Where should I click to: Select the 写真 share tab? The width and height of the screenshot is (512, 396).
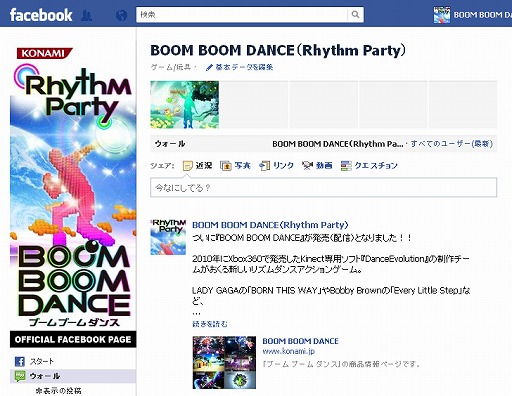tap(242, 165)
